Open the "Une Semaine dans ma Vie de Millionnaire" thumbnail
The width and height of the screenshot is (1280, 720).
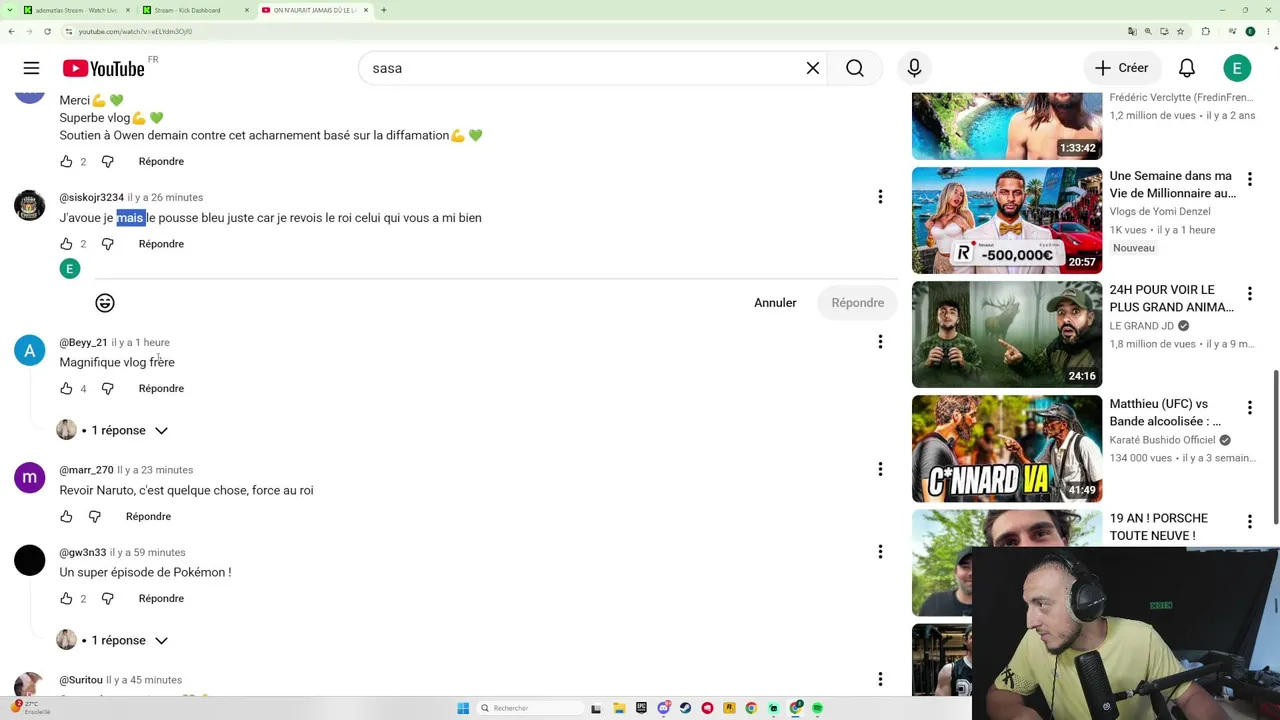coord(1007,220)
